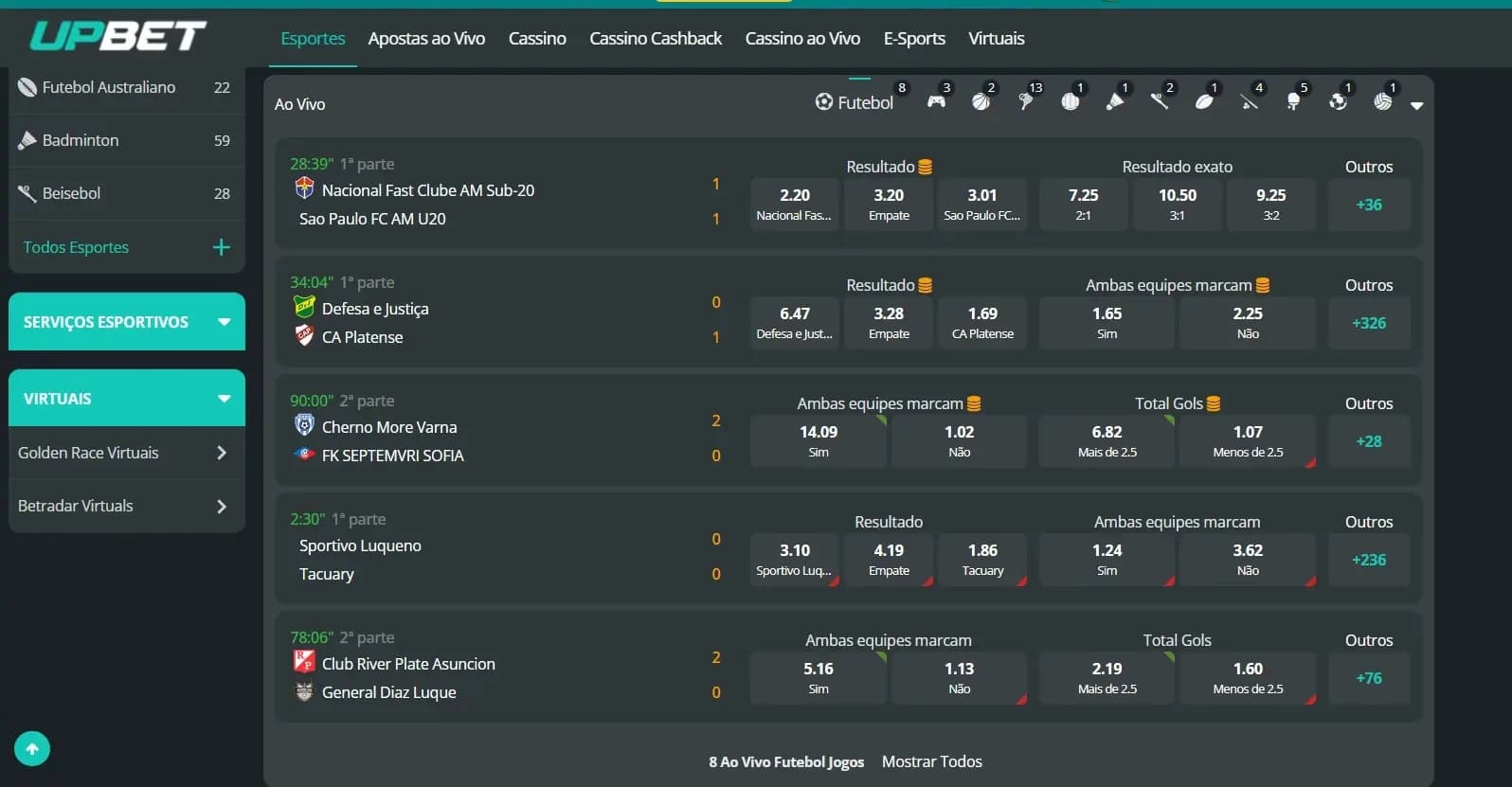The image size is (1512, 787).
Task: Select exact result 2:1 at 7.25
Action: 1083,205
